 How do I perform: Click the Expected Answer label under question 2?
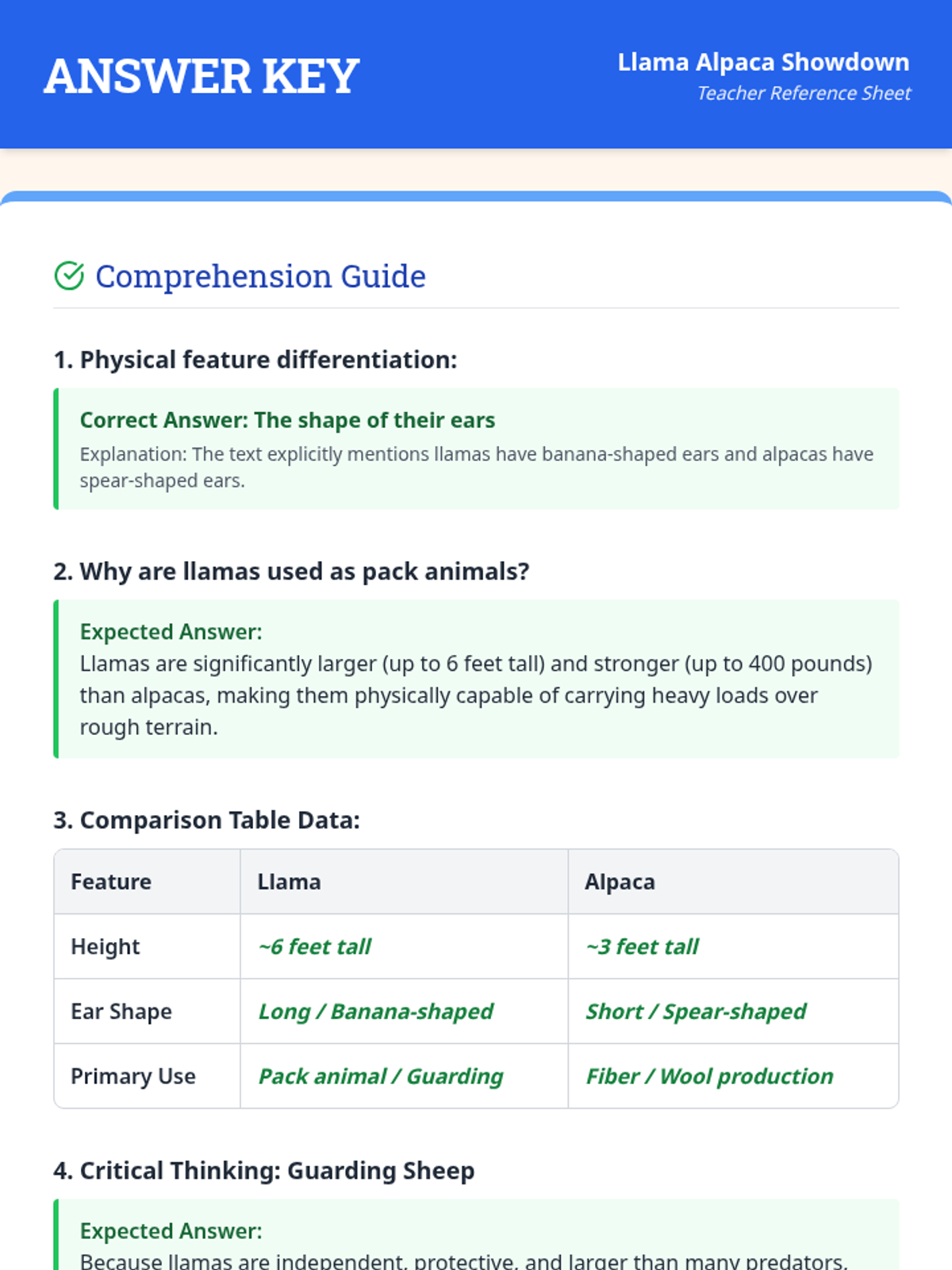(171, 632)
